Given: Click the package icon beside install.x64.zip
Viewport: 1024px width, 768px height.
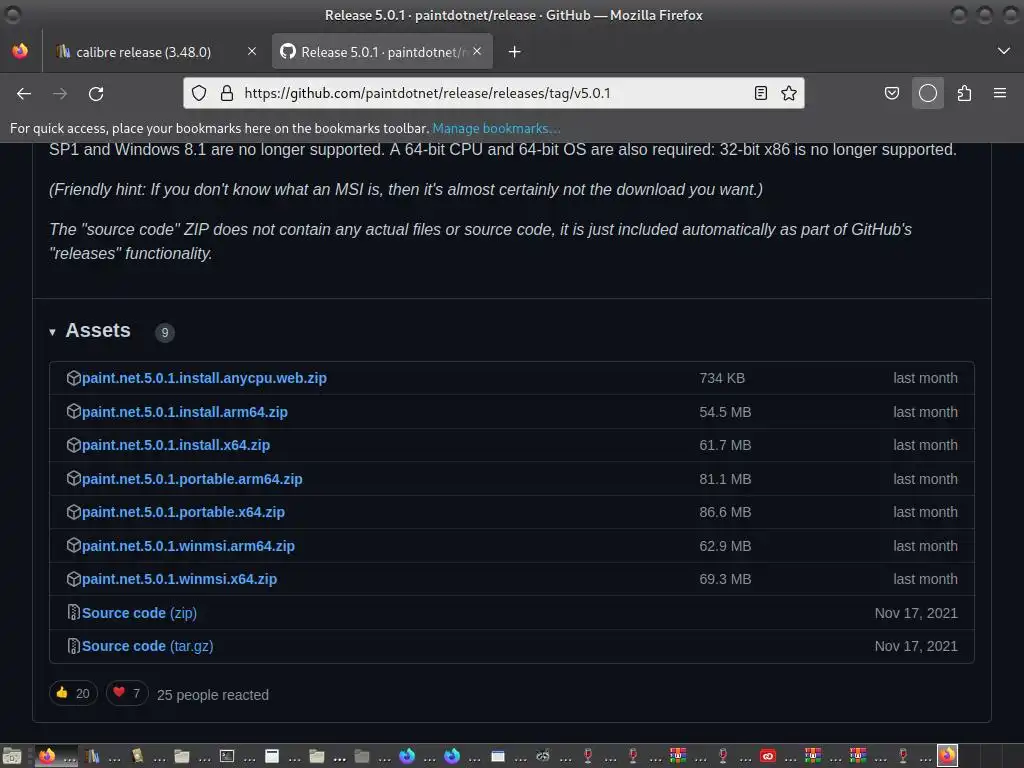Looking at the screenshot, I should coord(73,445).
